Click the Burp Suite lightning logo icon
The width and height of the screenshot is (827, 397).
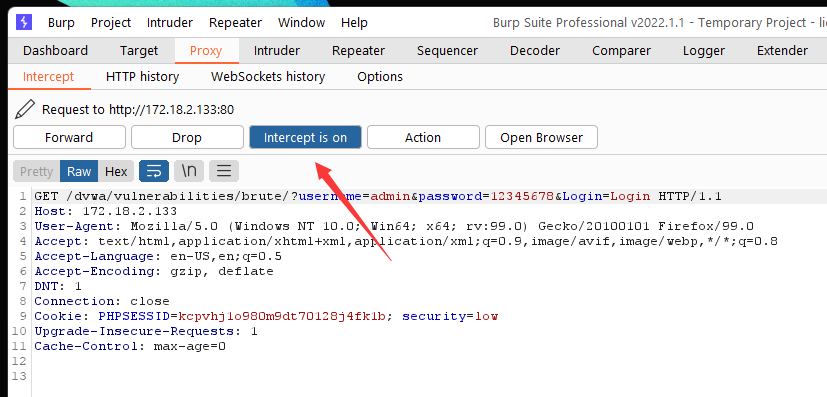coord(24,22)
